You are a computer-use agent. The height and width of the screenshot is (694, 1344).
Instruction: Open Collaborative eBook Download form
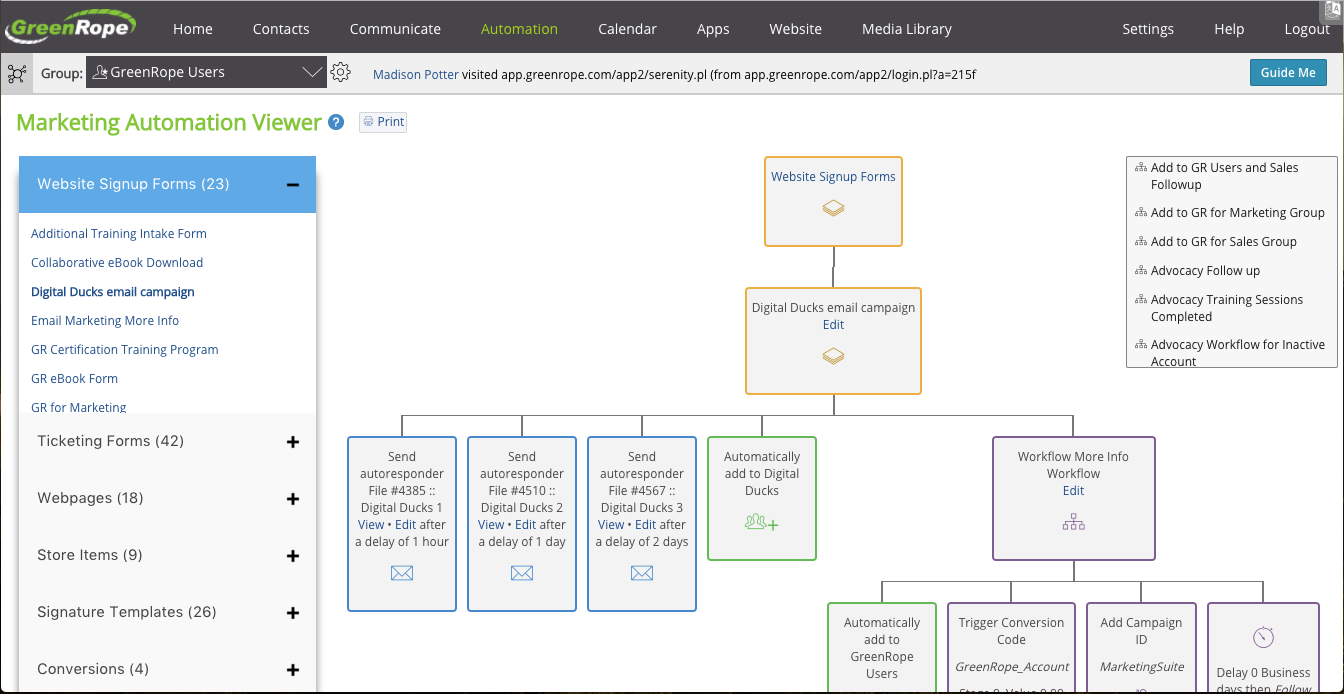pyautogui.click(x=117, y=263)
